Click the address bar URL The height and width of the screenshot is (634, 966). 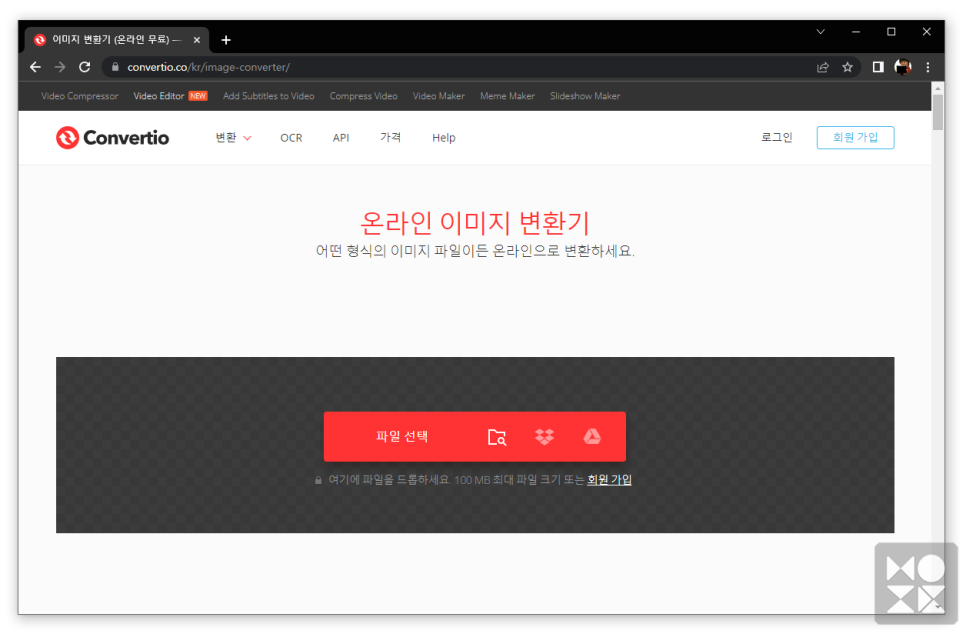click(x=208, y=67)
